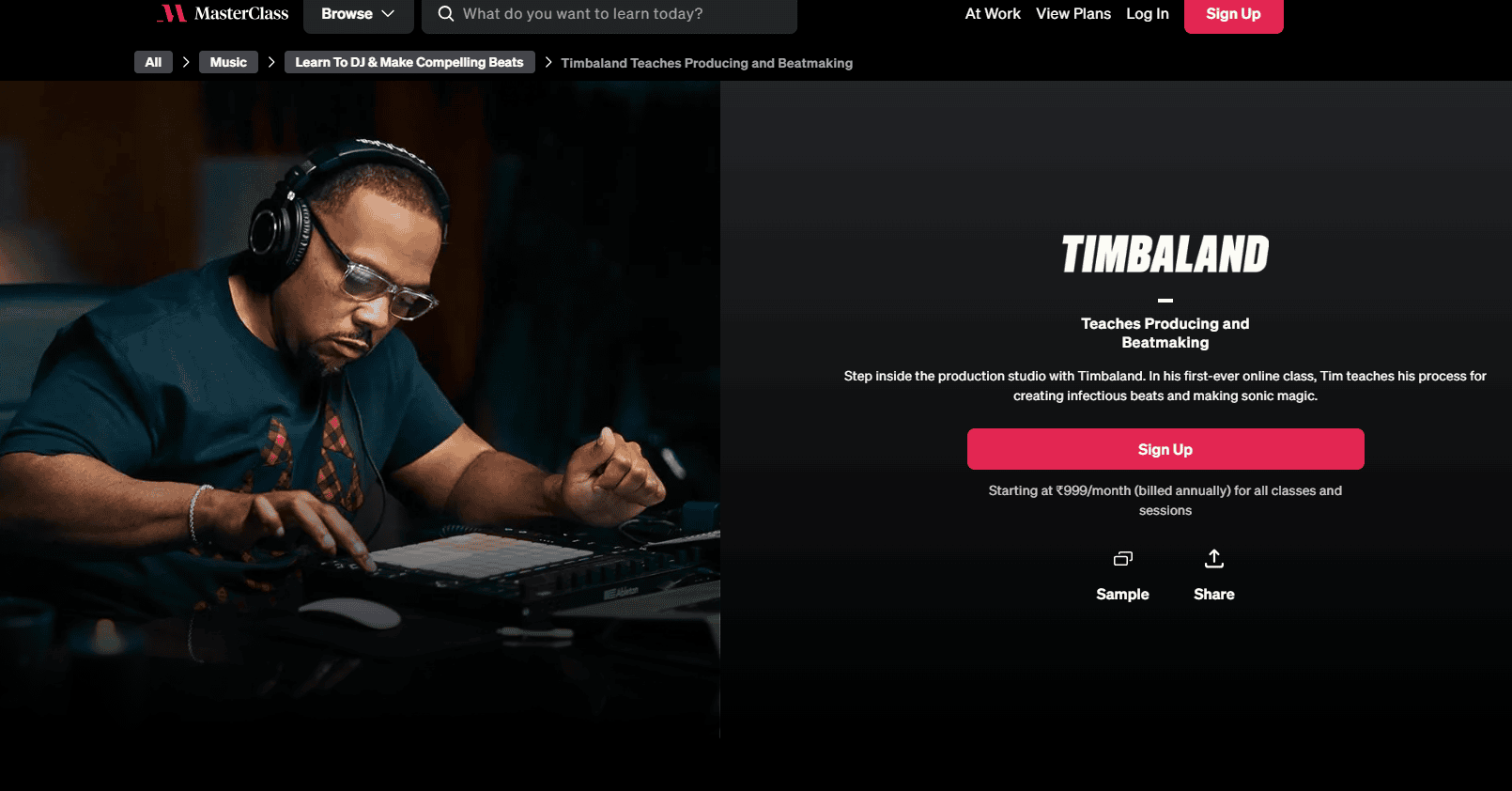
Task: Click the chevron after the All breadcrumb
Action: coord(186,62)
